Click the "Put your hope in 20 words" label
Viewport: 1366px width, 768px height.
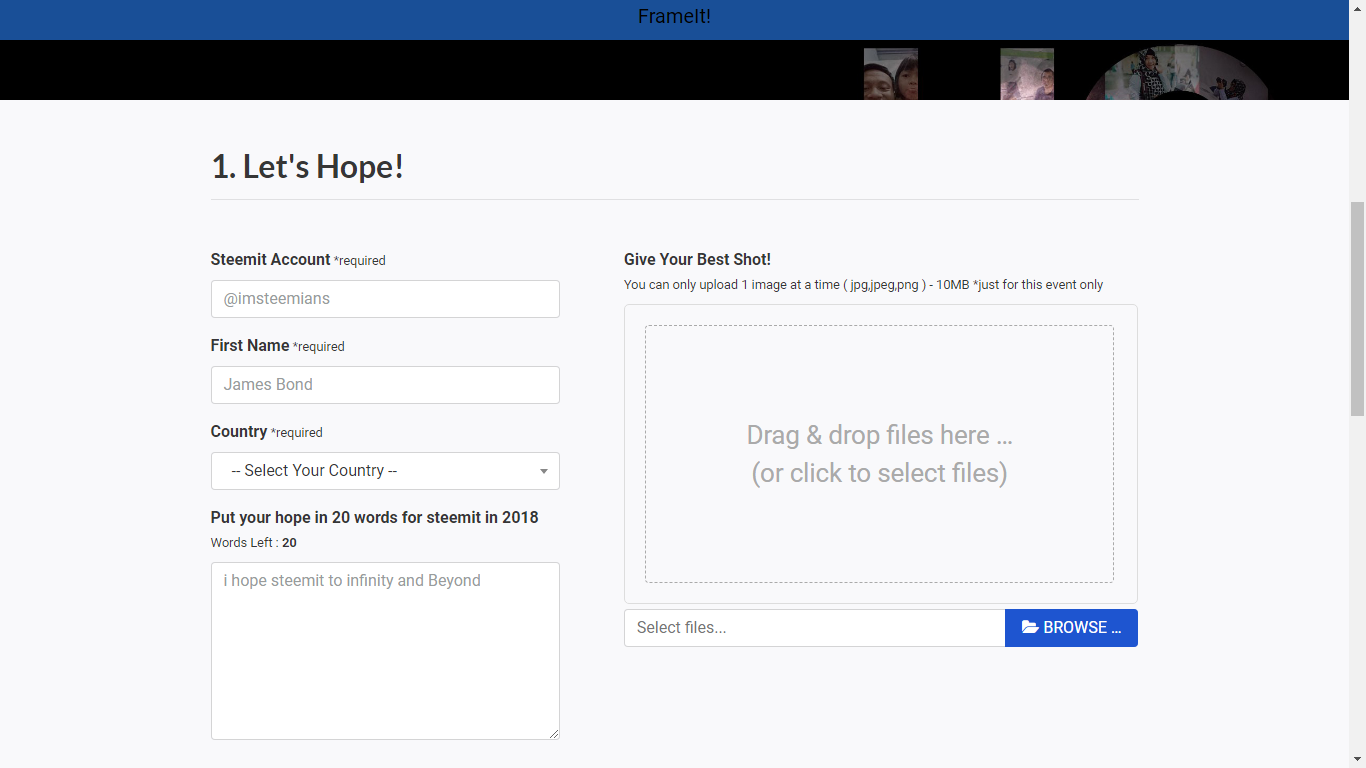point(375,517)
